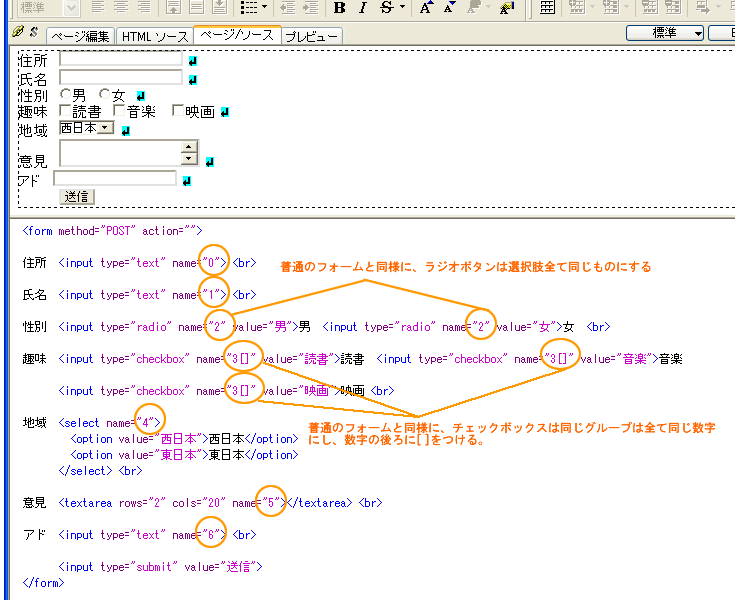Click the 東日本 option source line
This screenshot has width=735, height=600.
[184, 455]
